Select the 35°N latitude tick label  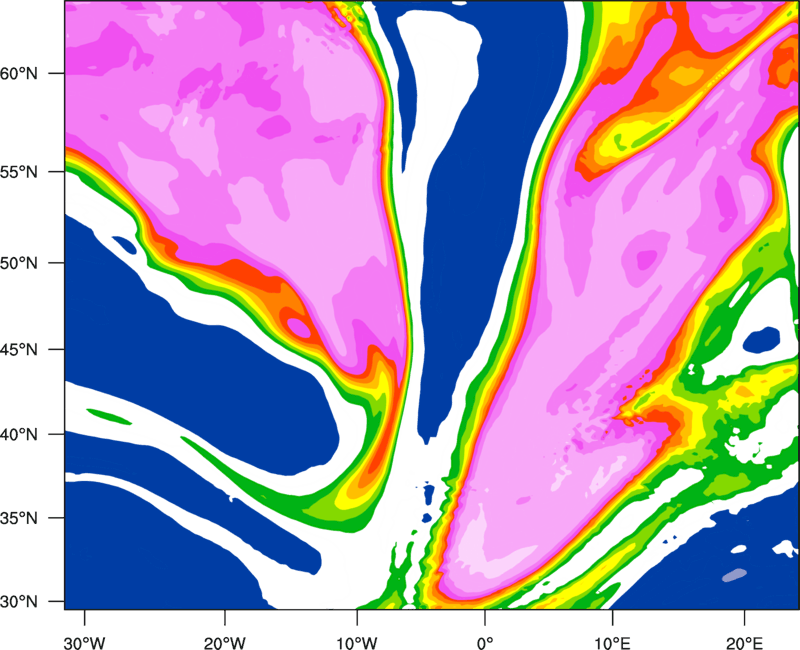[19, 518]
